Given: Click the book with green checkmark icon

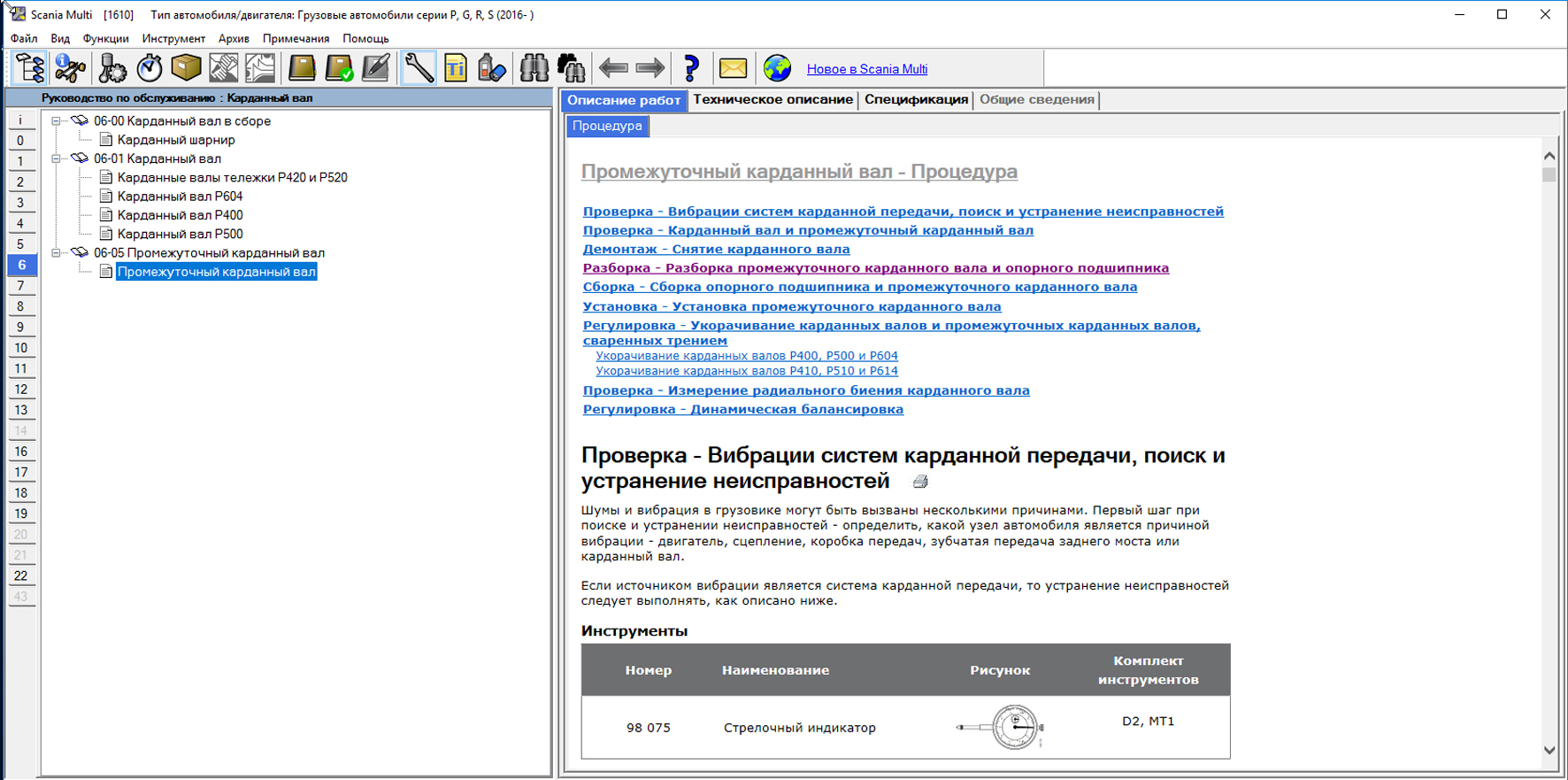Looking at the screenshot, I should point(339,68).
